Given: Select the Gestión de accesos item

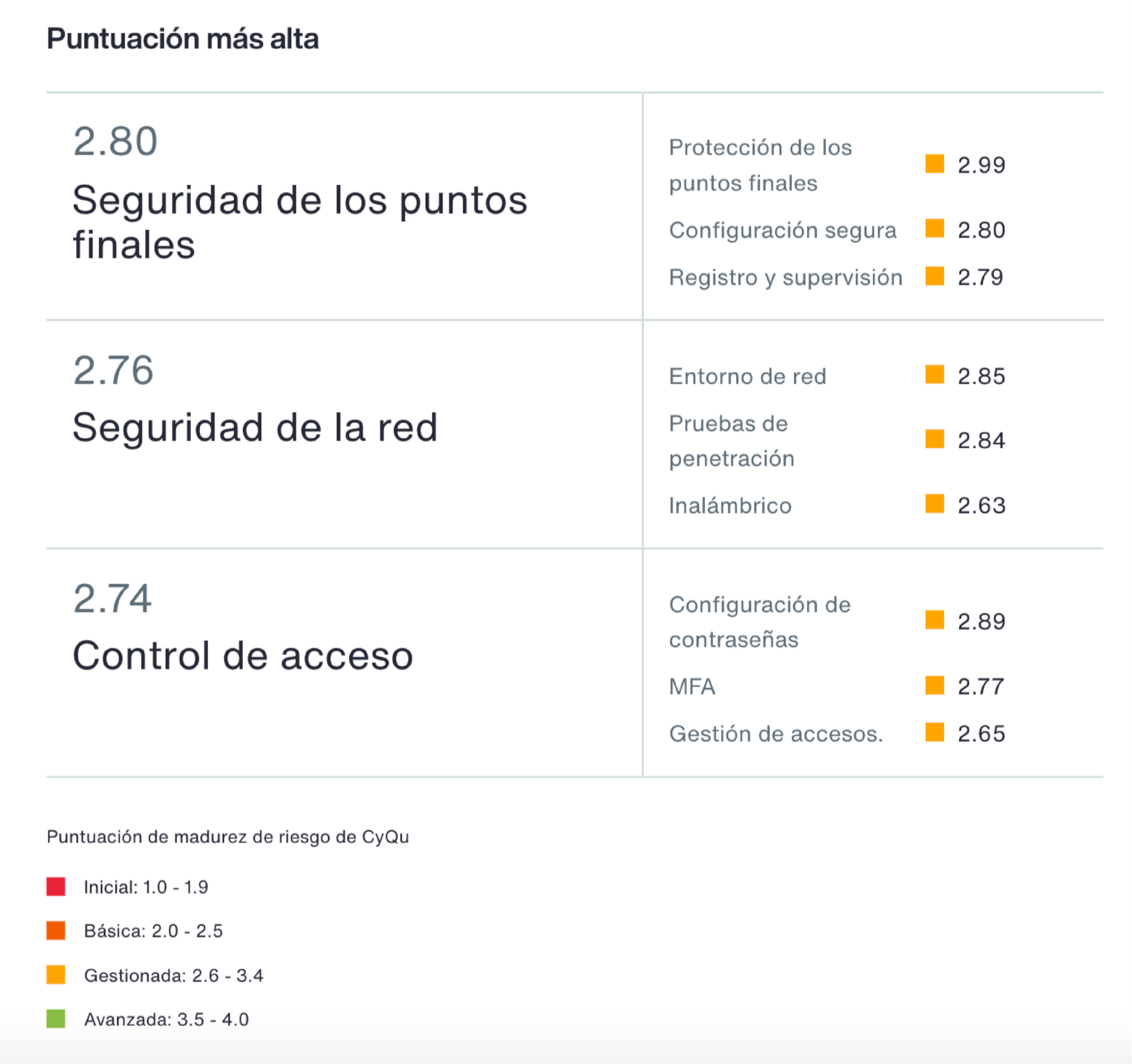Looking at the screenshot, I should [x=776, y=734].
